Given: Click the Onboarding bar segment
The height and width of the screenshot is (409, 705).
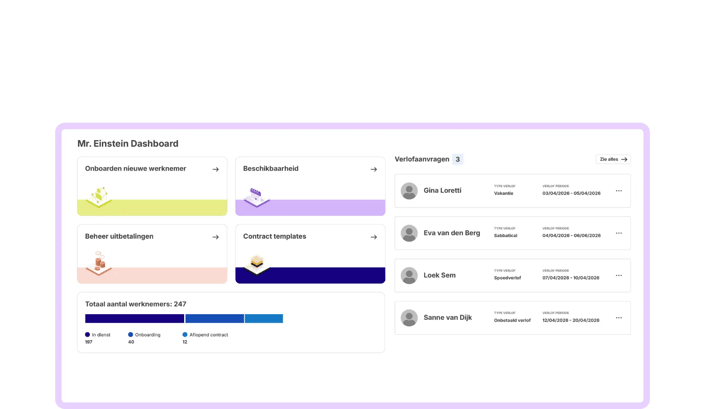Looking at the screenshot, I should 214,319.
